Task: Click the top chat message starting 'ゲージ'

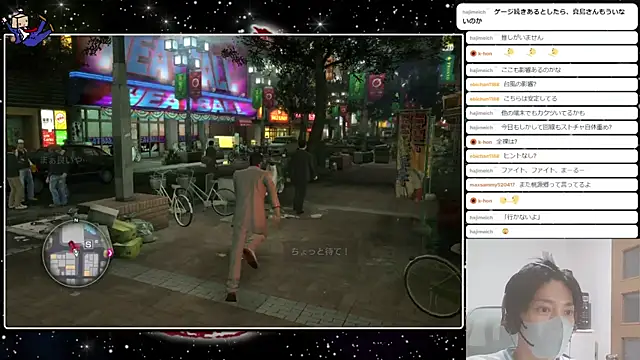Action: pyautogui.click(x=547, y=16)
